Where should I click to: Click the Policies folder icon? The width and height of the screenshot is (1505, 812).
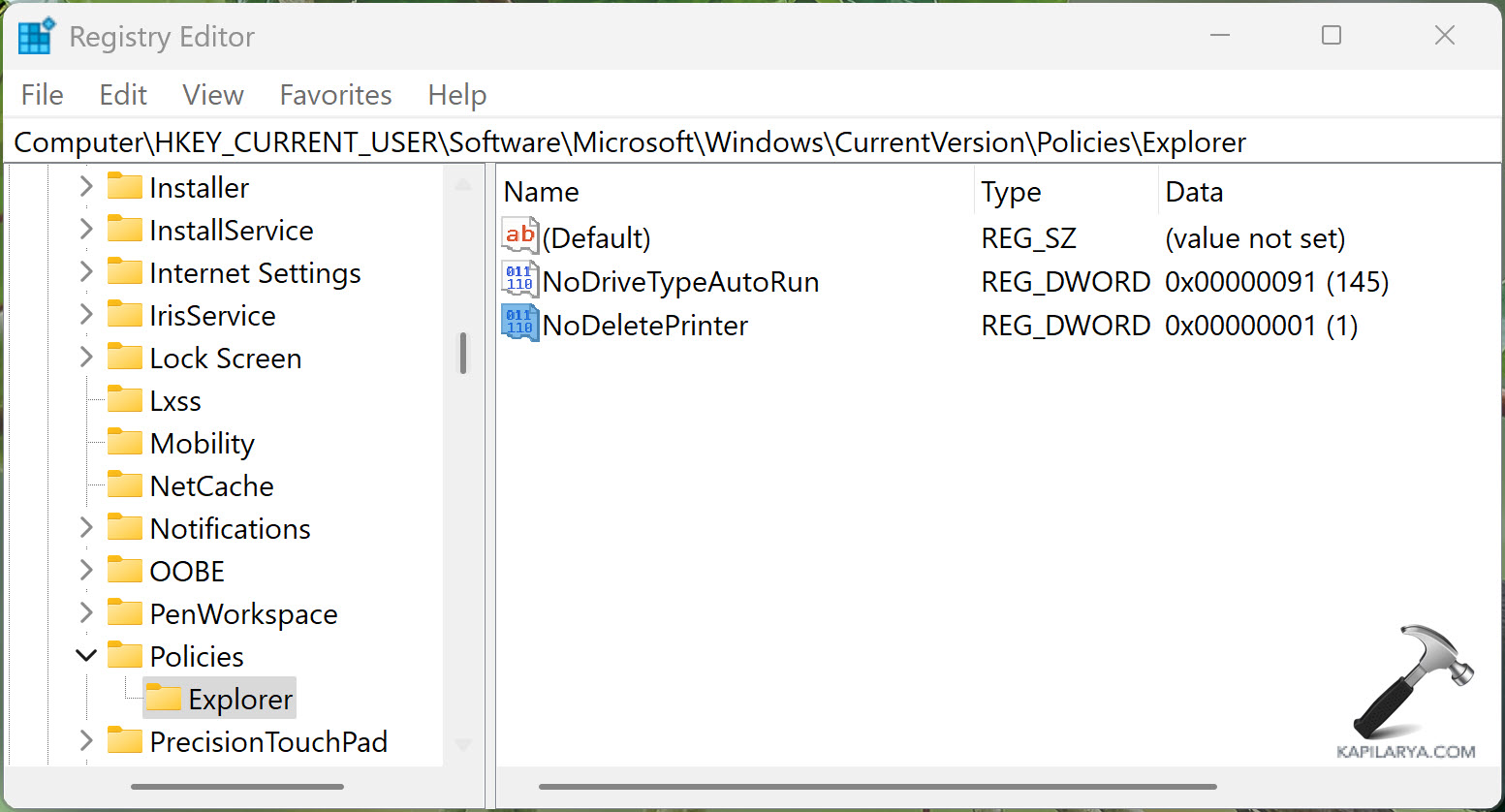(125, 656)
